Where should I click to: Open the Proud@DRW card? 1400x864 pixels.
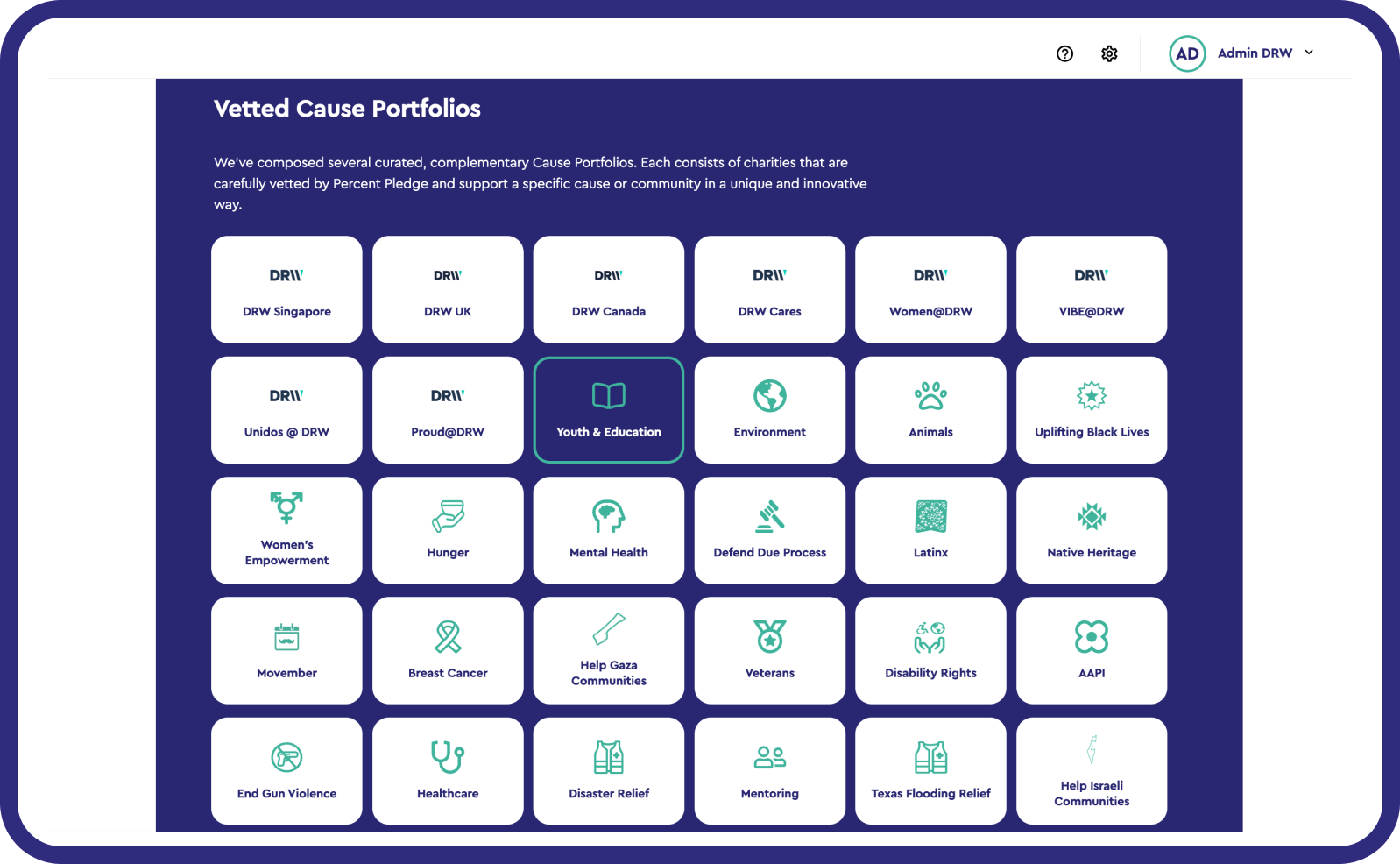pyautogui.click(x=448, y=409)
